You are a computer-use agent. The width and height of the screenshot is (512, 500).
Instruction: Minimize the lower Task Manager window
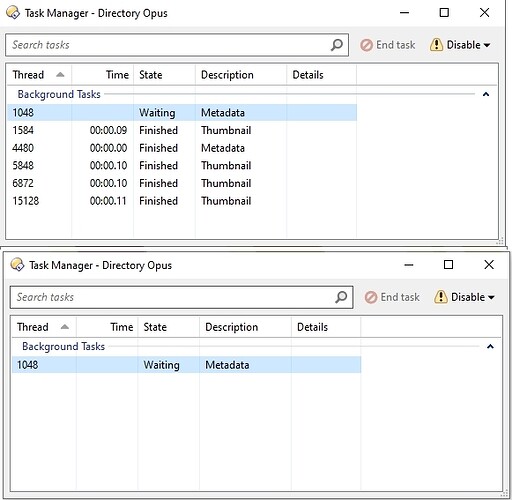click(409, 265)
